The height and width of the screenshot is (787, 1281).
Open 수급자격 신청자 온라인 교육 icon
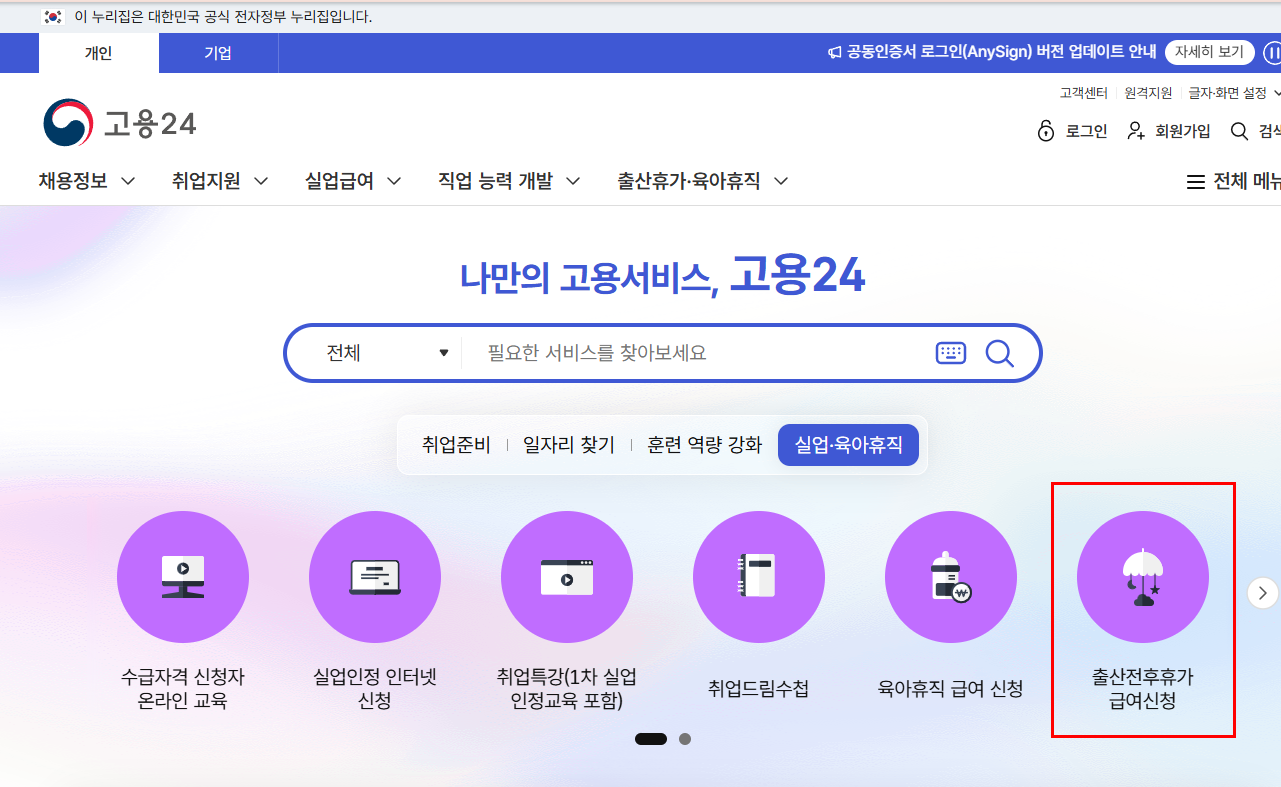click(183, 577)
